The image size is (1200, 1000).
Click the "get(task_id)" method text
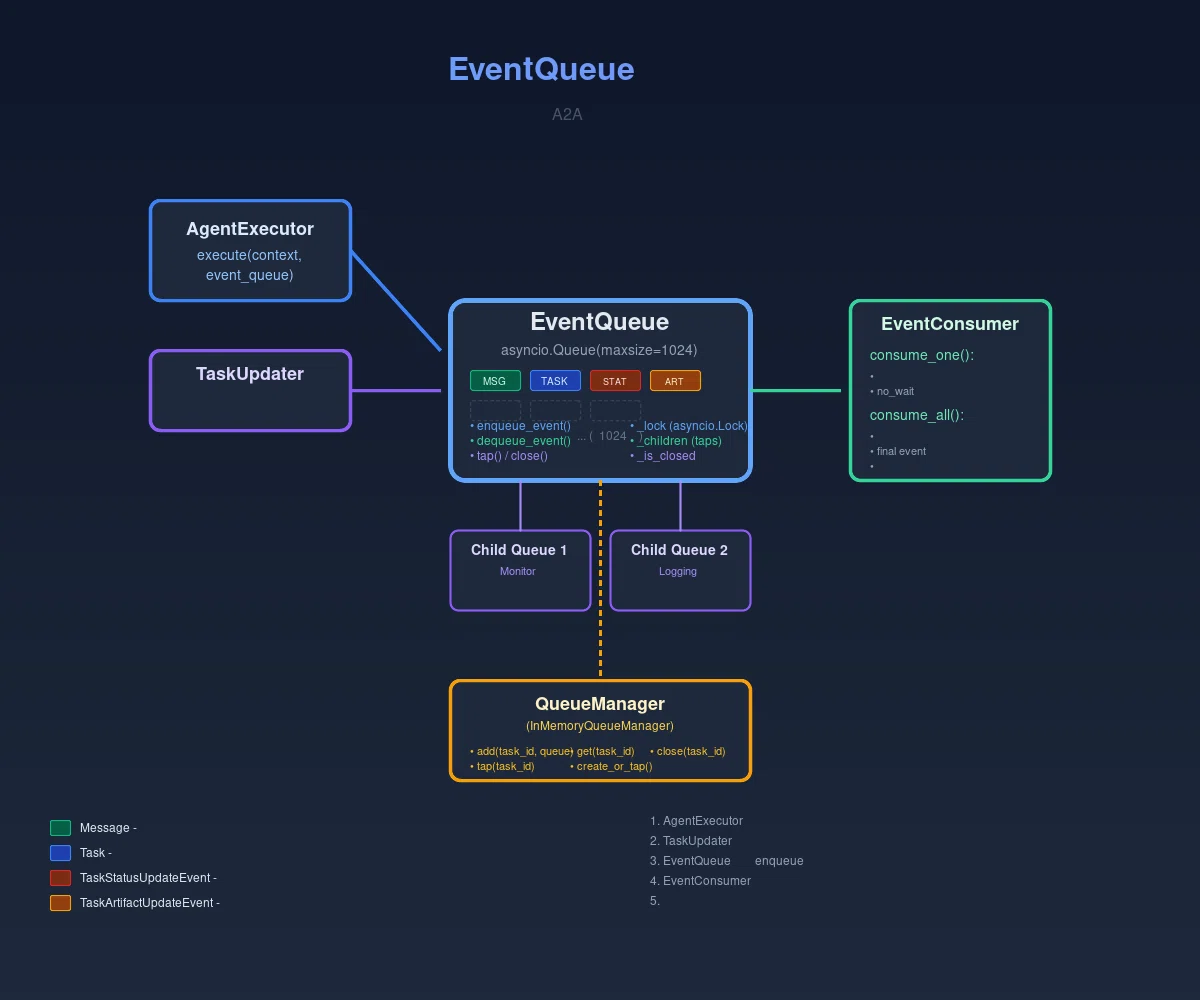click(602, 751)
